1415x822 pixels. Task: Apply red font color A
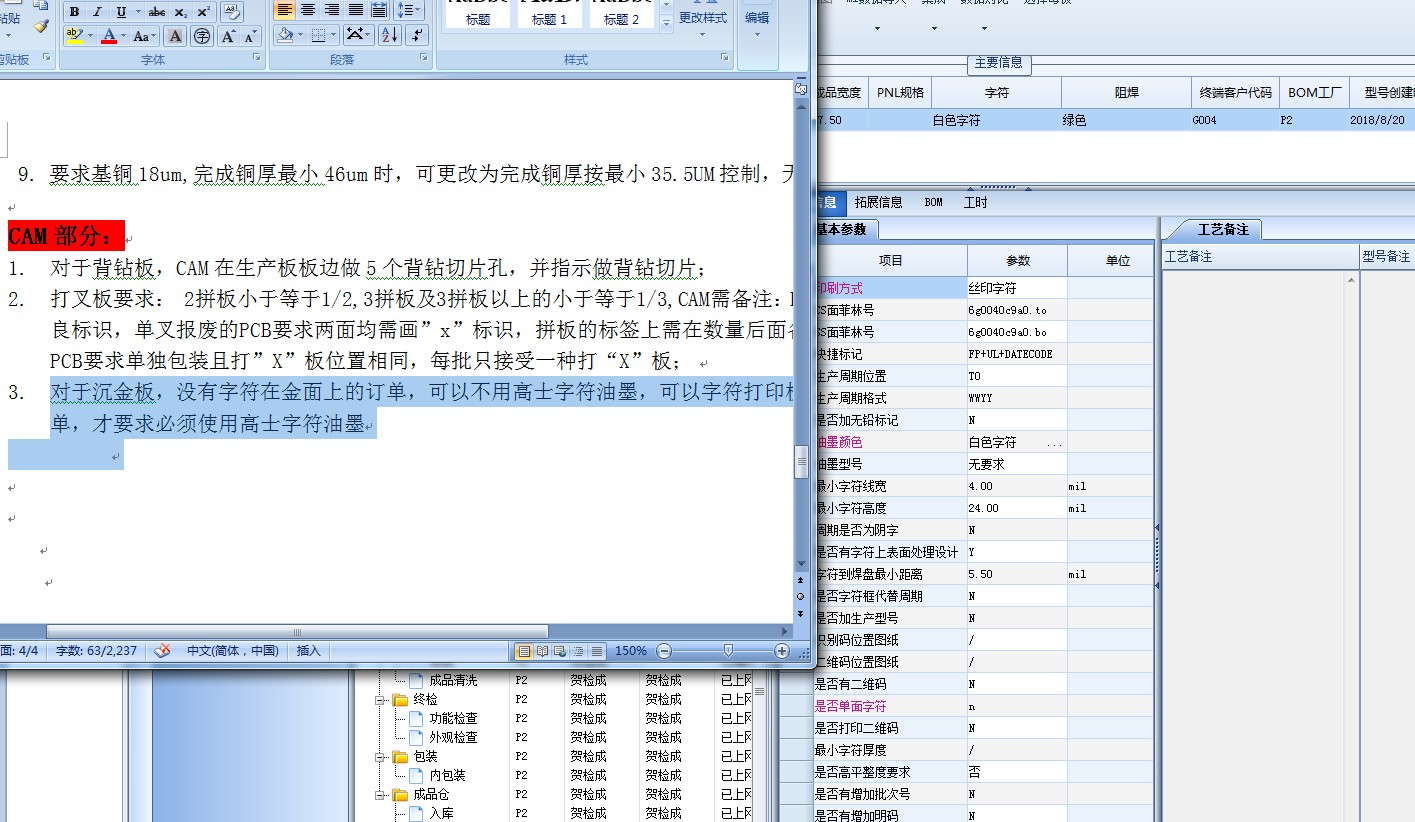click(x=109, y=36)
